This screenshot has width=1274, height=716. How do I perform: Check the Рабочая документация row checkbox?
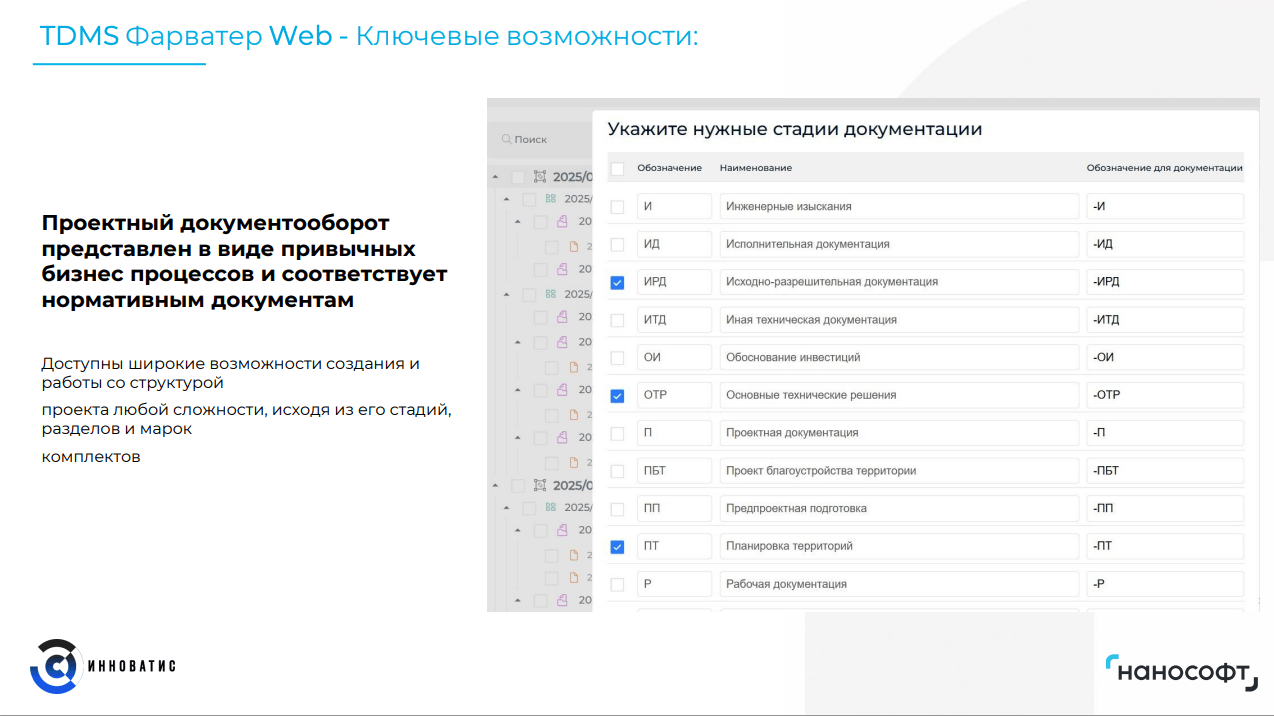click(x=617, y=585)
